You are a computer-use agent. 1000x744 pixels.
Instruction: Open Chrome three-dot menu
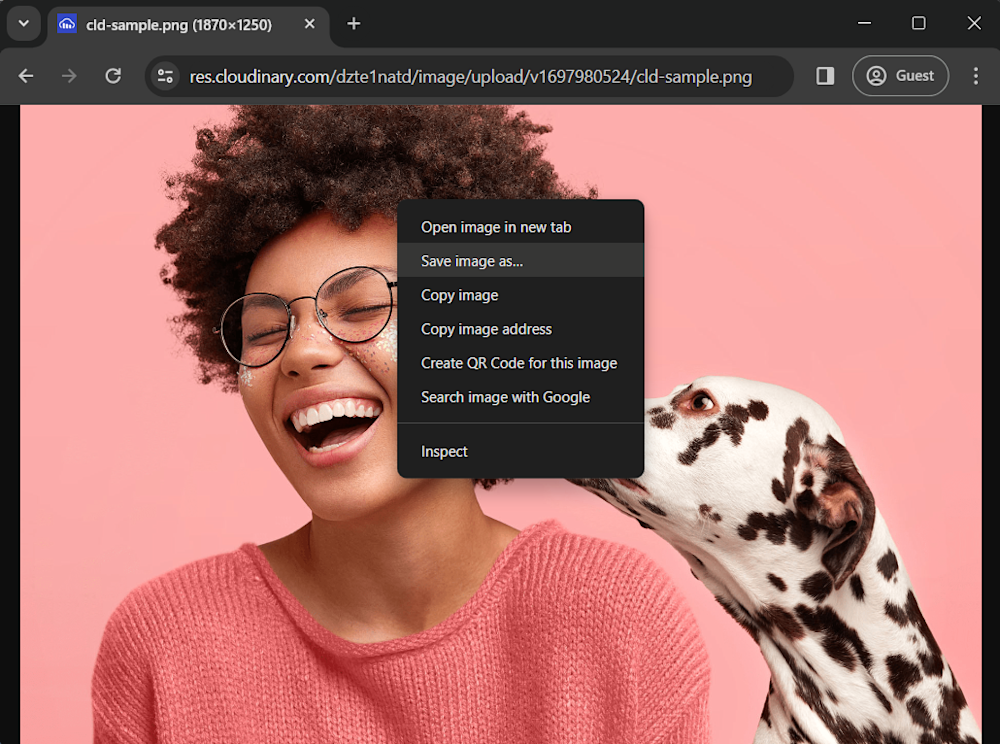975,76
